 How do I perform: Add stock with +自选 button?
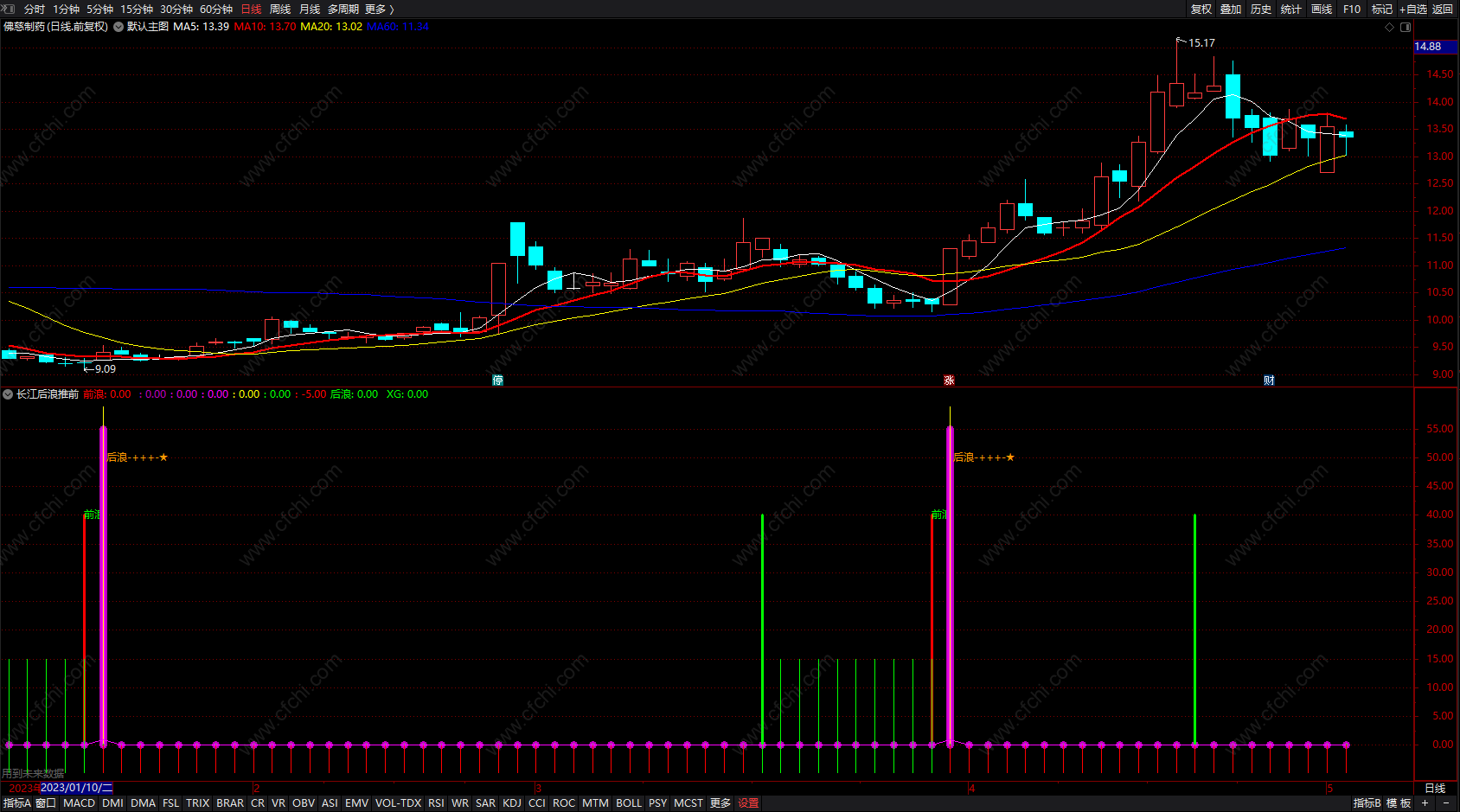point(1413,9)
